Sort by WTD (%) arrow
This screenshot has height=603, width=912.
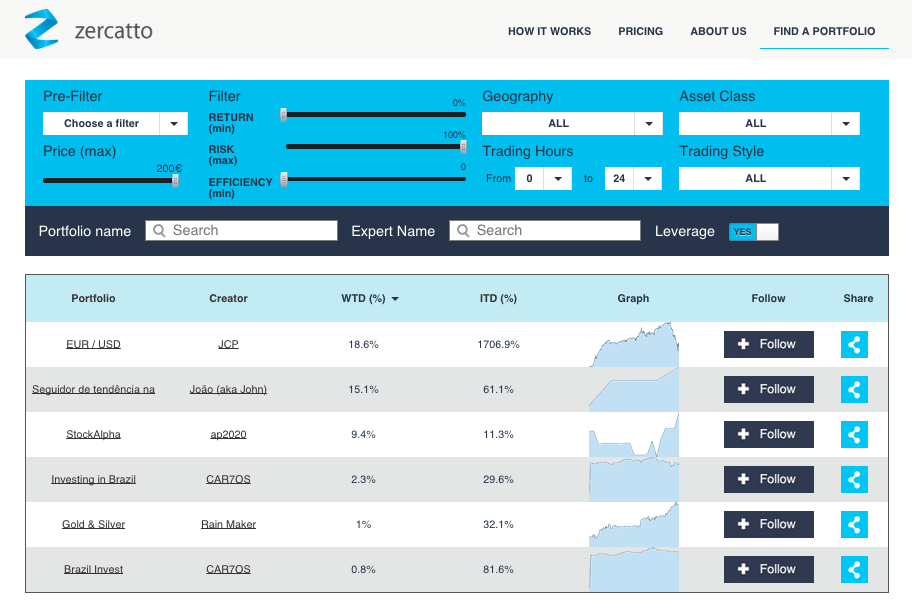[x=395, y=299]
